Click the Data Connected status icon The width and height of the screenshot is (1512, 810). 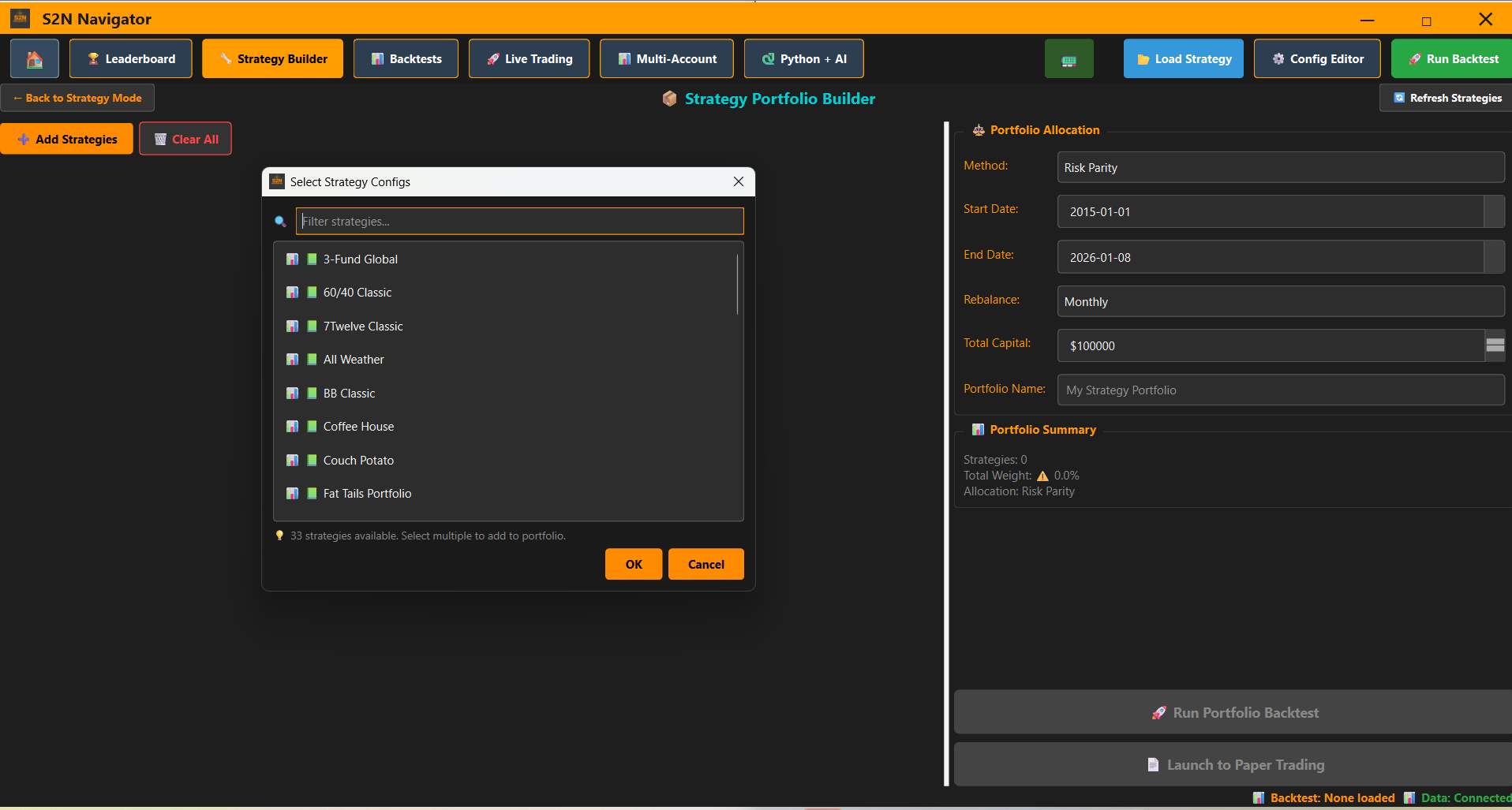point(1409,798)
